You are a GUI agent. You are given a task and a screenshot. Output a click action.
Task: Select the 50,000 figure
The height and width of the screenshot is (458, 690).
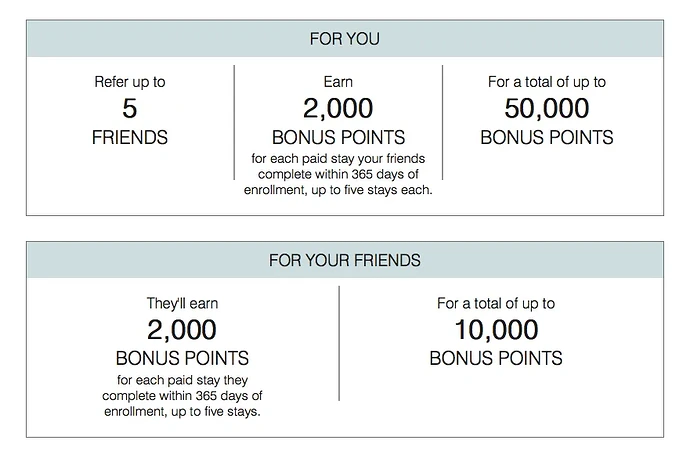[546, 109]
